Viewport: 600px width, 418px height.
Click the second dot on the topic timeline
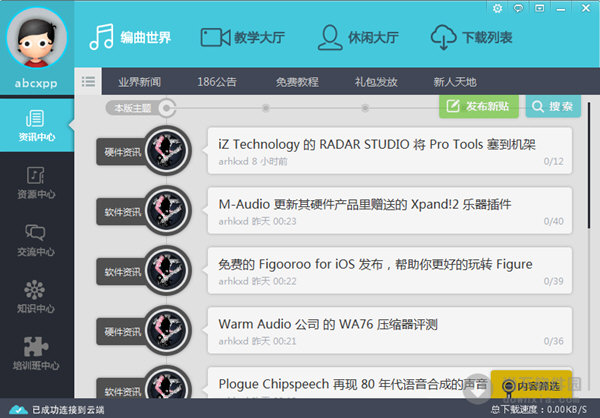[x=266, y=108]
